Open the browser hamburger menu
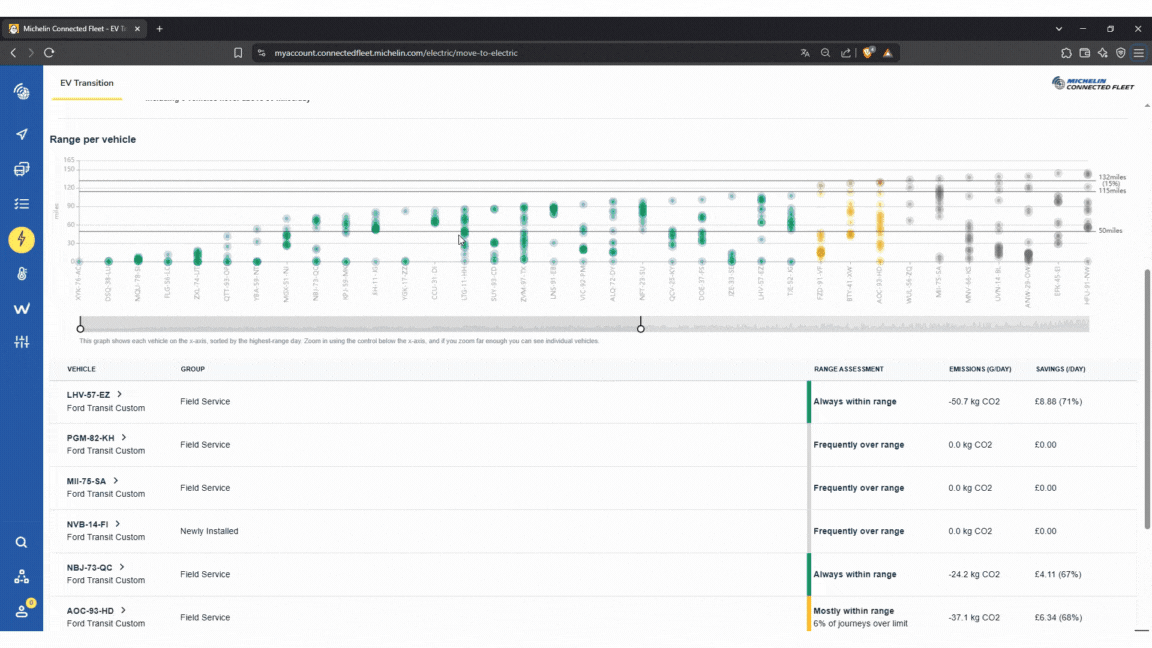The image size is (1152, 648). [1138, 52]
